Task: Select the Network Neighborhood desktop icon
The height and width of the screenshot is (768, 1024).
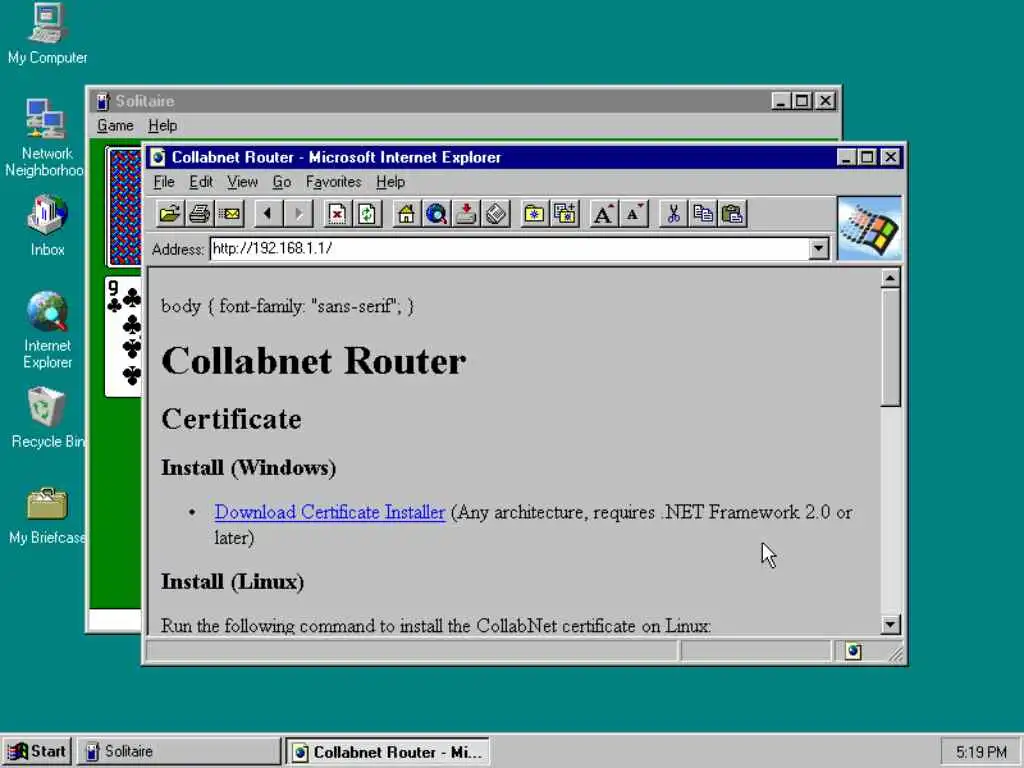Action: point(44,138)
